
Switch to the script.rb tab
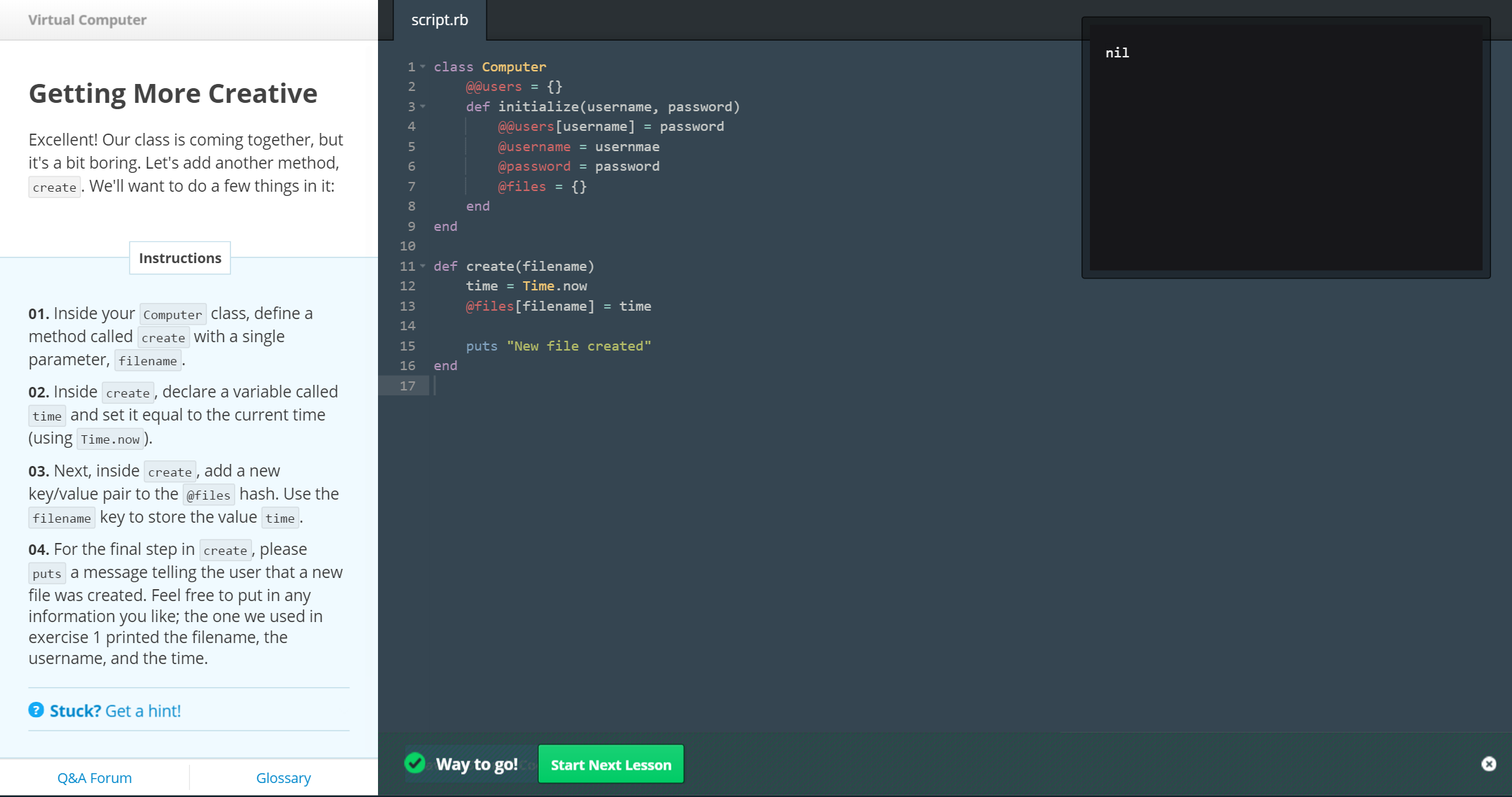click(x=440, y=20)
